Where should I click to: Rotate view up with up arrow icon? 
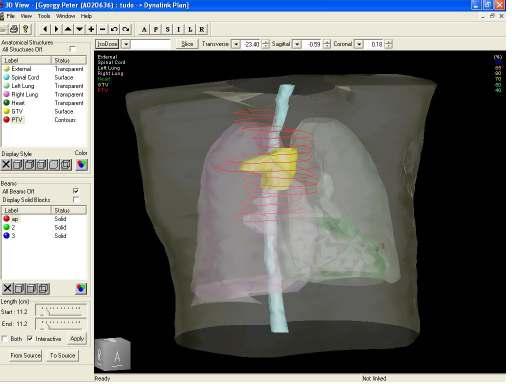click(x=68, y=29)
